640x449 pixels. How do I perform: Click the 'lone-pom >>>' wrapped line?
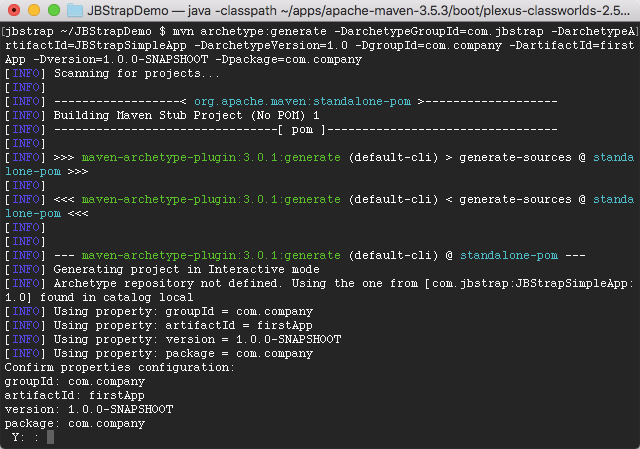coord(47,171)
